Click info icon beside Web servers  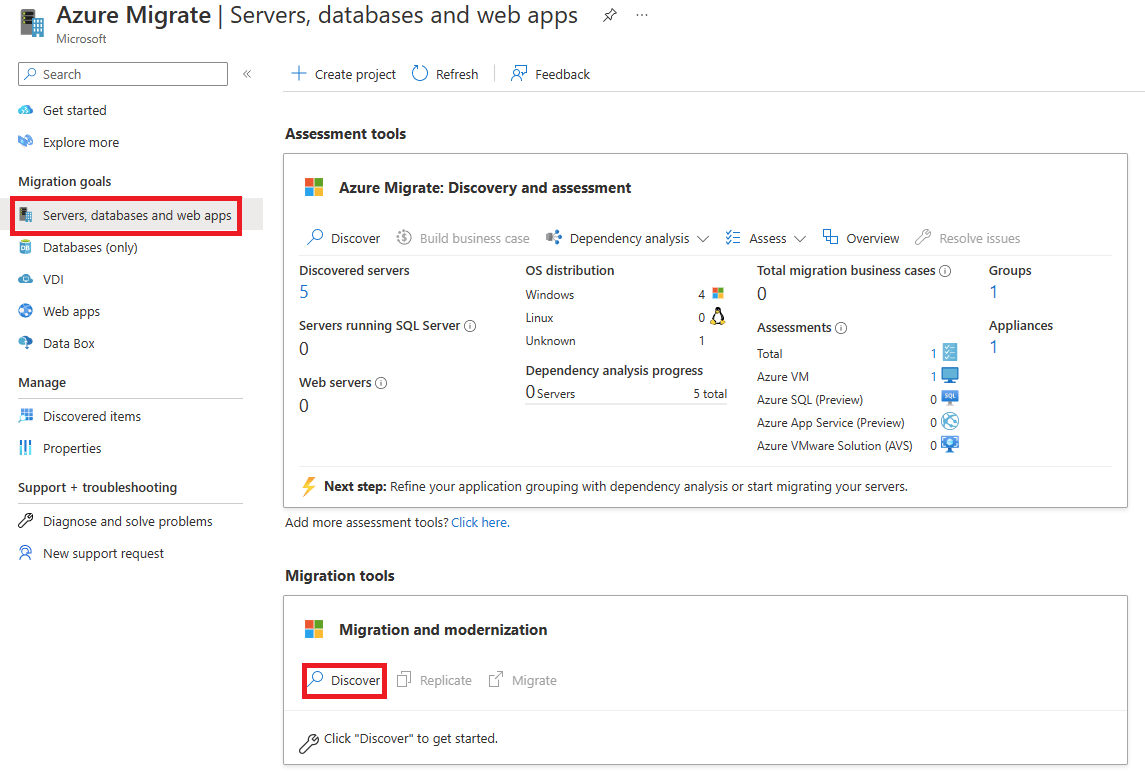pos(381,383)
